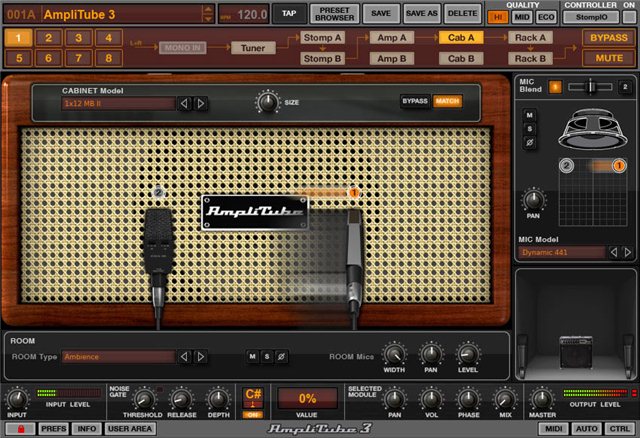Click the noise gate THRESHOLD knob

(x=144, y=399)
